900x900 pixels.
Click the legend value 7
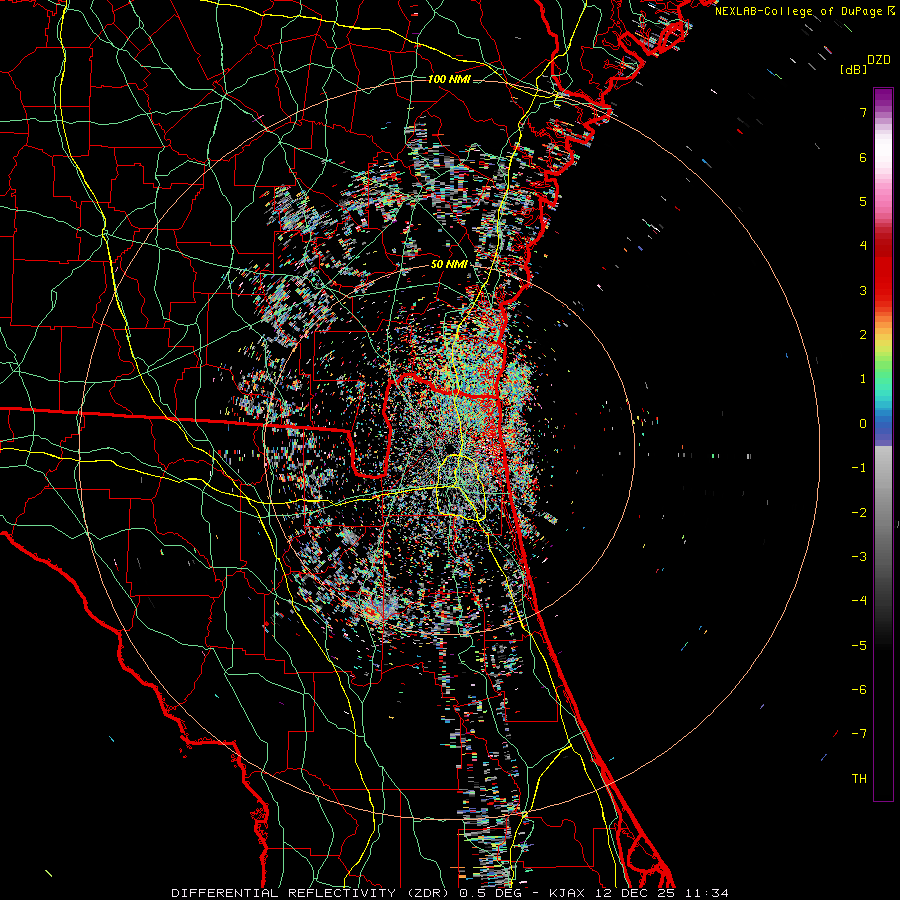(x=863, y=112)
